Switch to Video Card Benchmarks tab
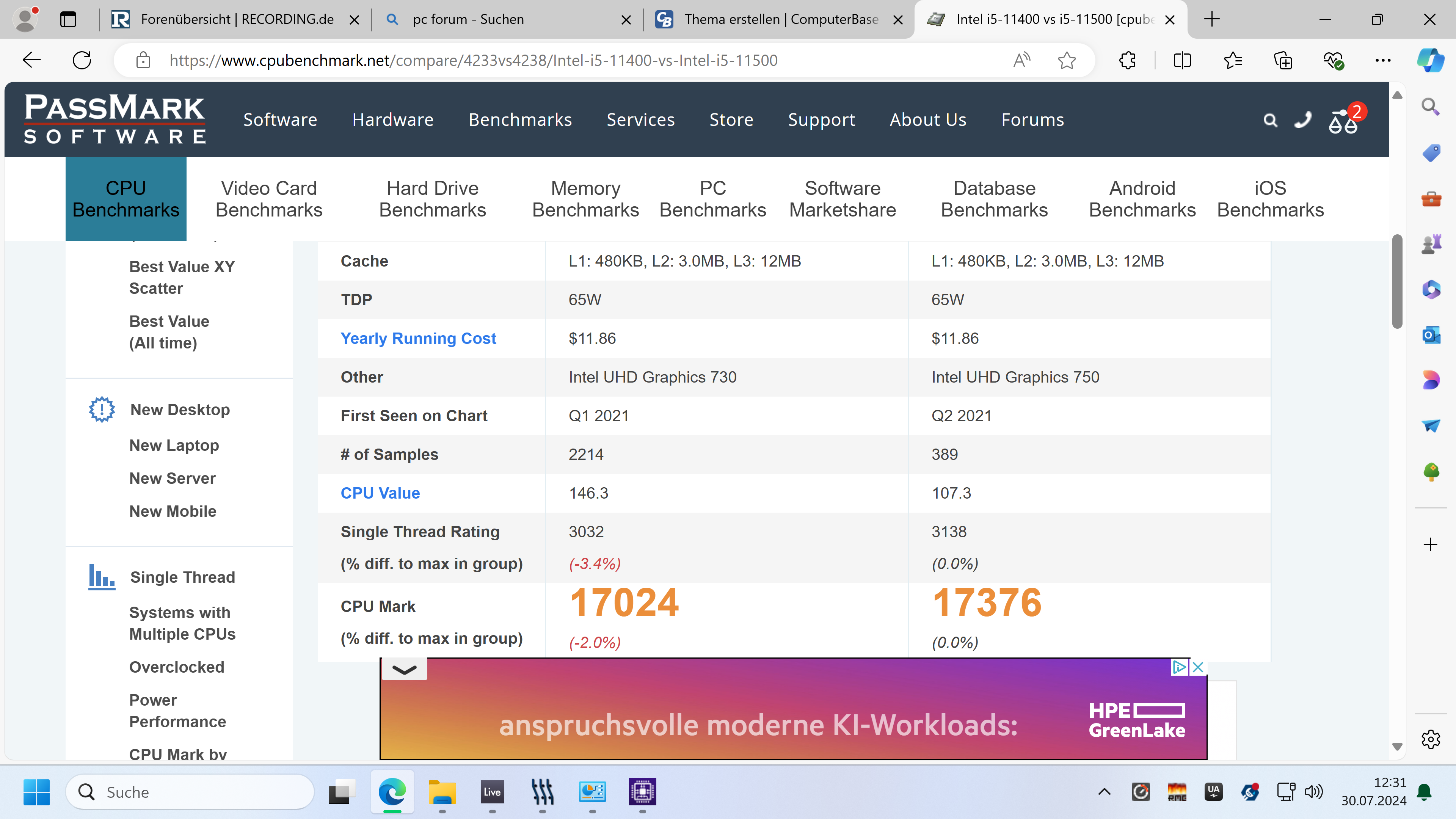 click(x=269, y=199)
